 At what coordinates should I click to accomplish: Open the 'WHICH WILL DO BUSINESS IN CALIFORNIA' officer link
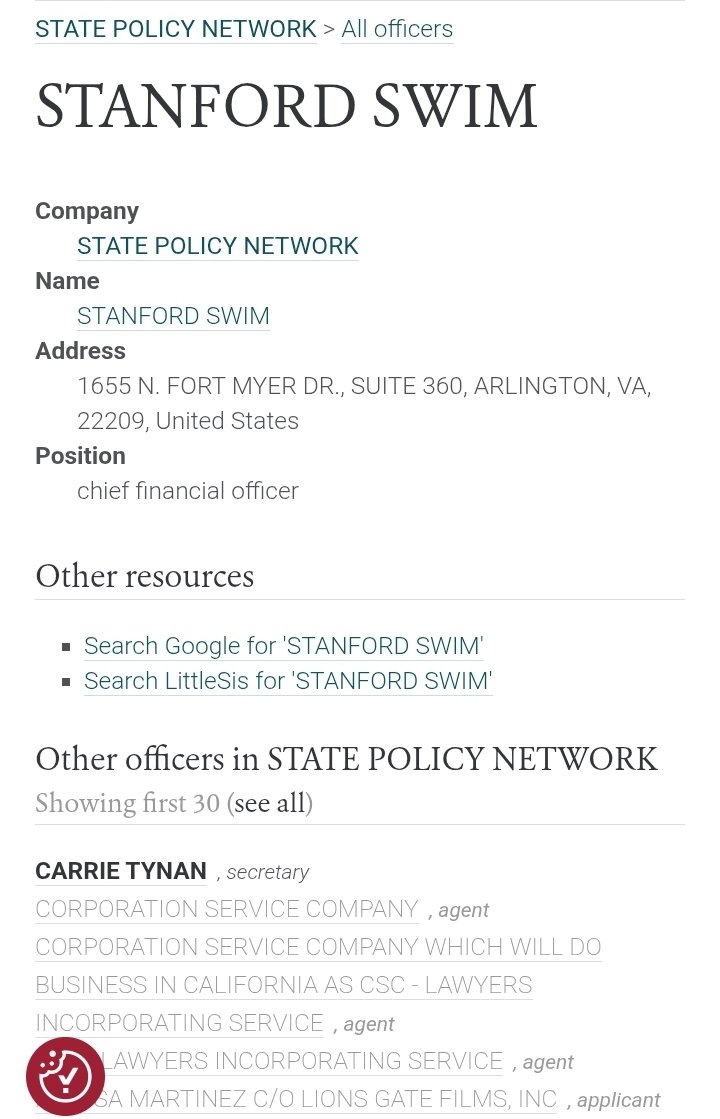pyautogui.click(x=318, y=947)
